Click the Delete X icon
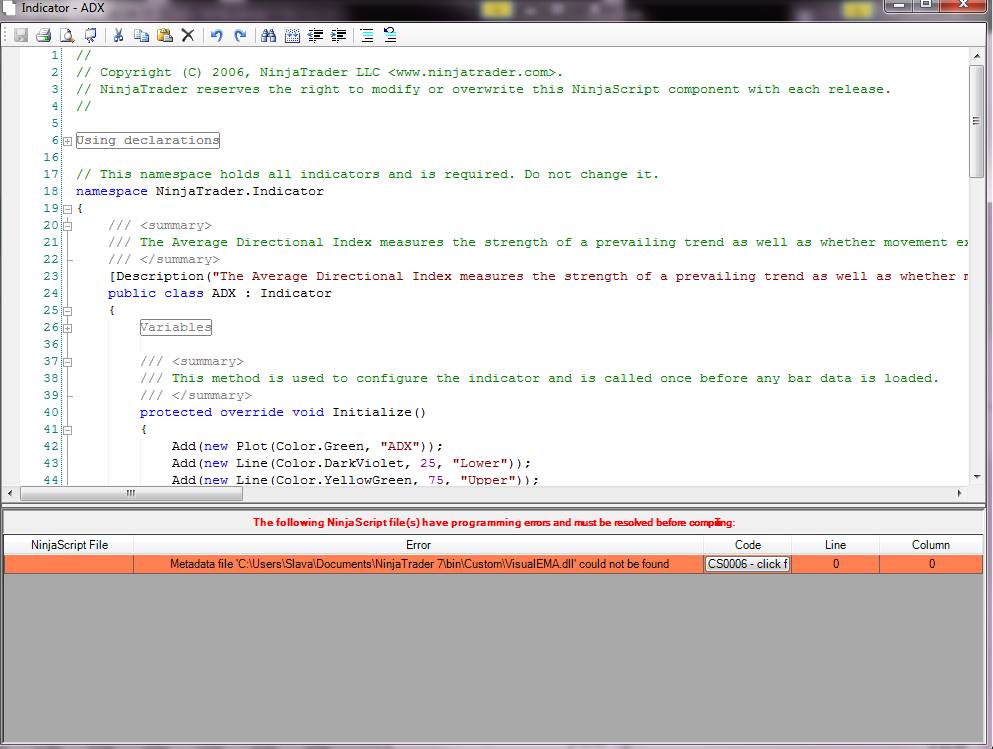 point(188,35)
